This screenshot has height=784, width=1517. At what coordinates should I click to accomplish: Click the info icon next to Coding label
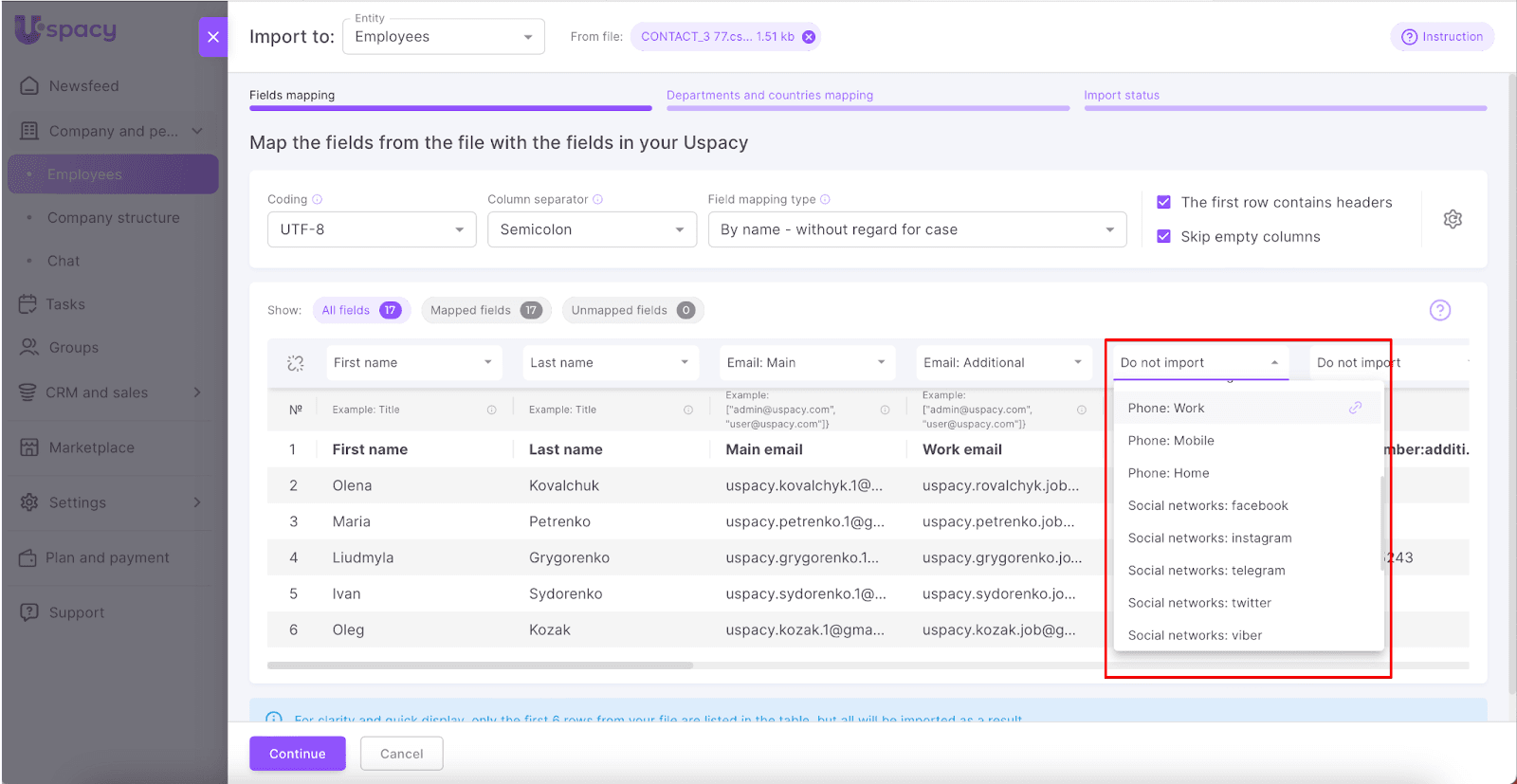318,199
